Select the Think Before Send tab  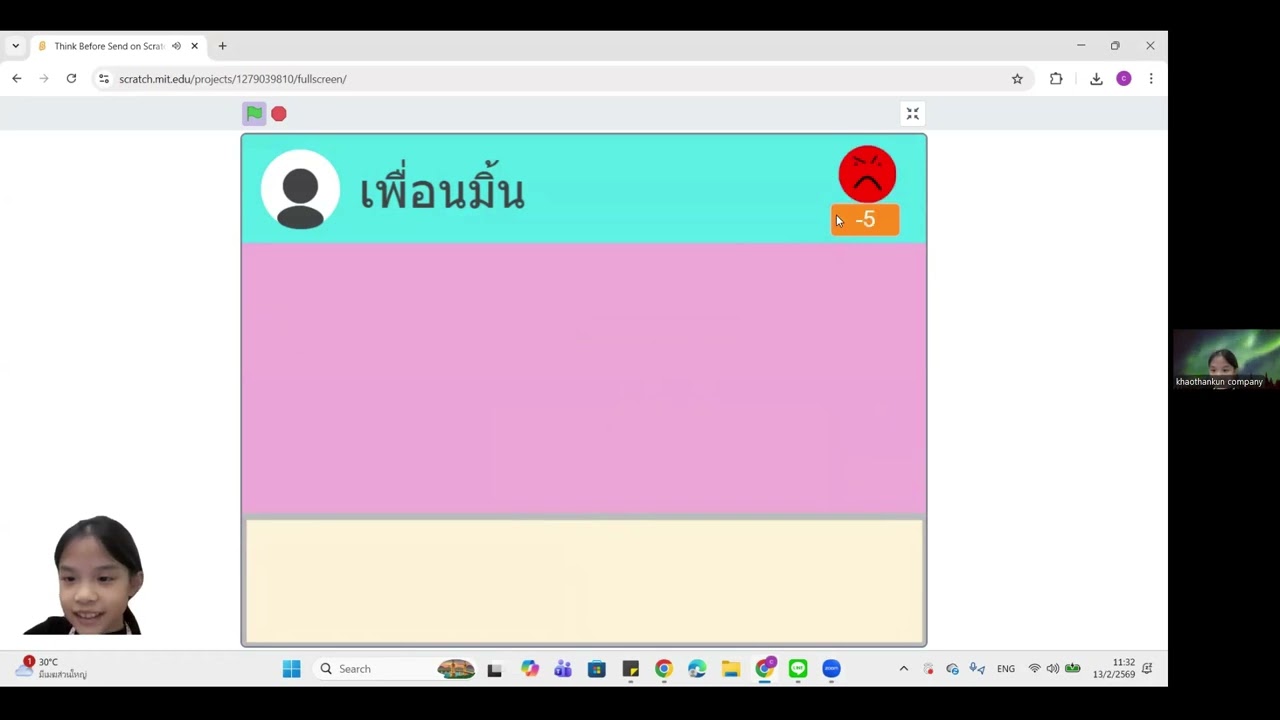[118, 46]
